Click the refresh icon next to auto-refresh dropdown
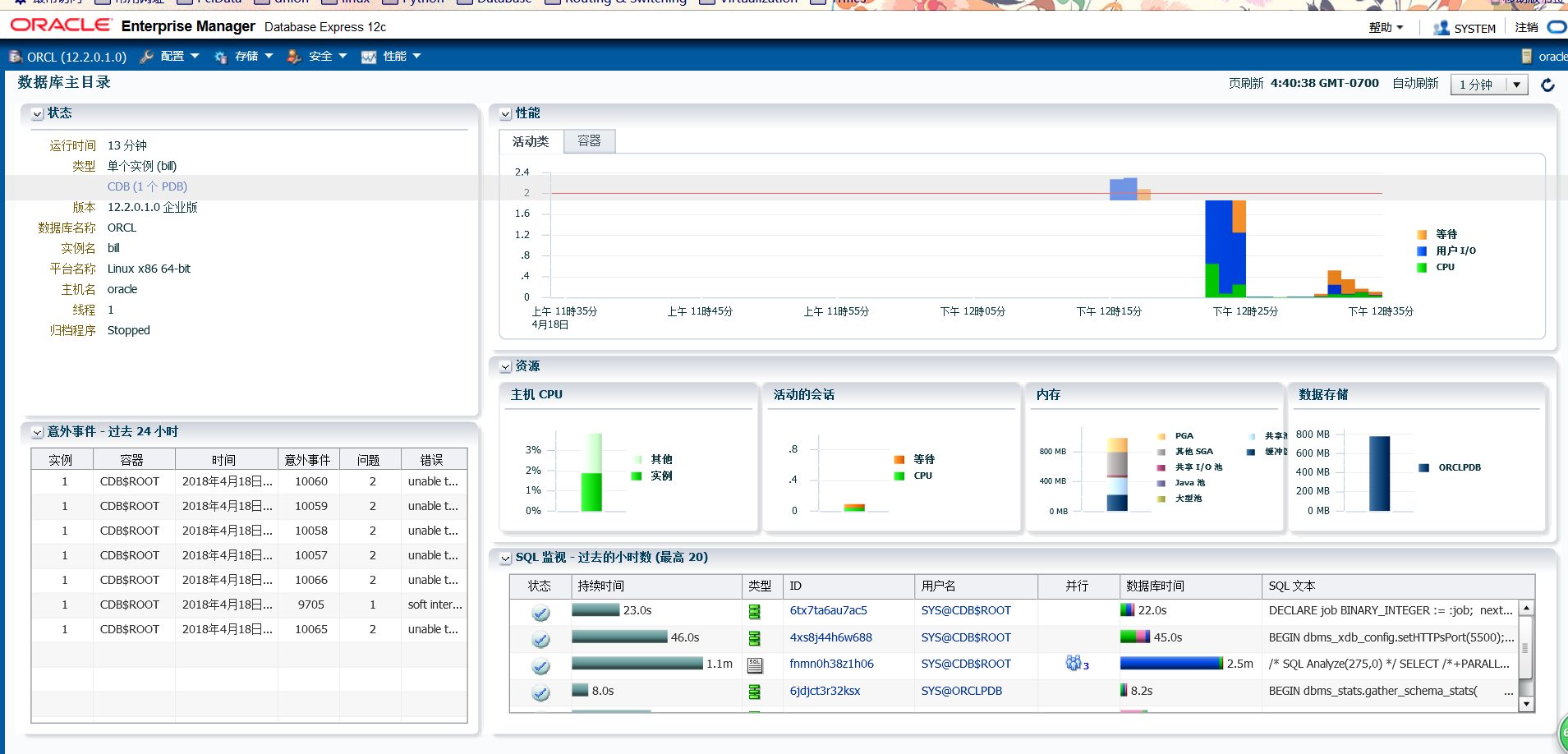 pos(1547,85)
